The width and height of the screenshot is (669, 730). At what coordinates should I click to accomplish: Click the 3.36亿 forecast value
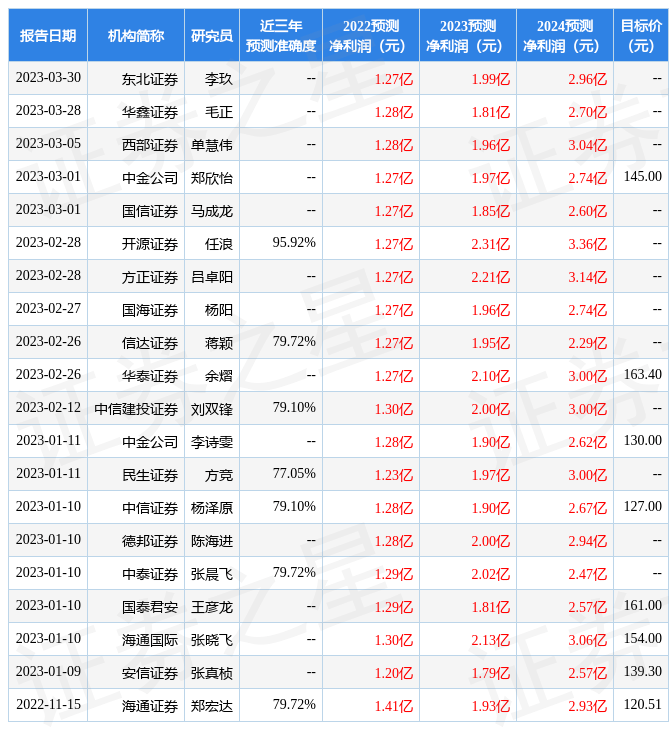point(588,244)
